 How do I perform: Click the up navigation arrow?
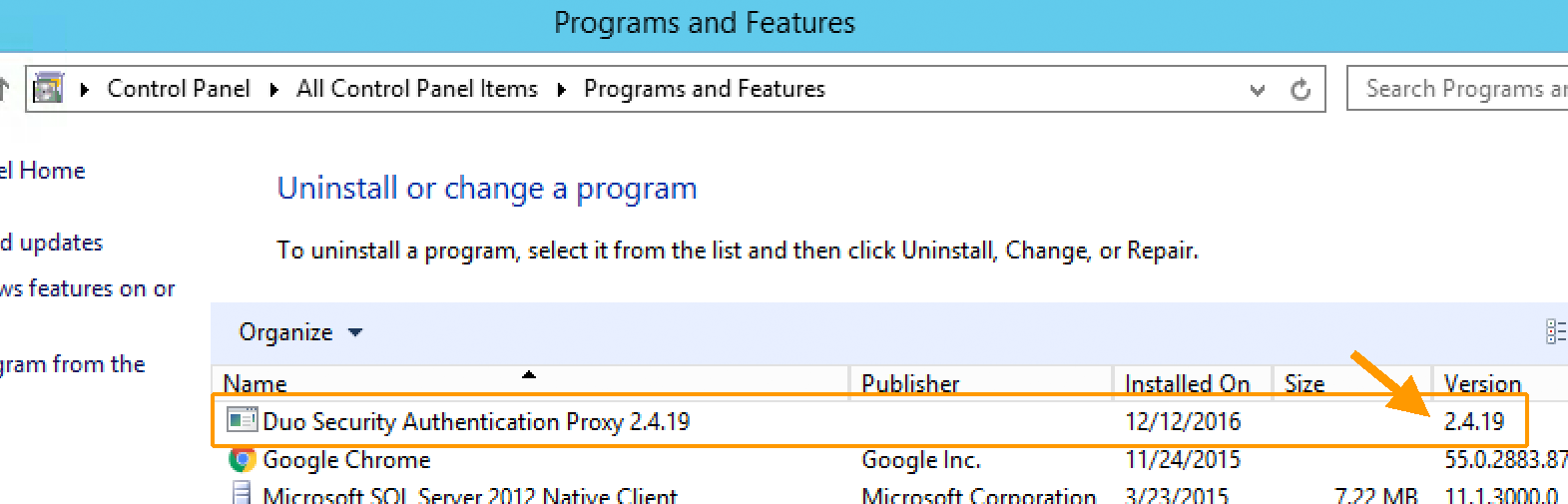(4, 89)
